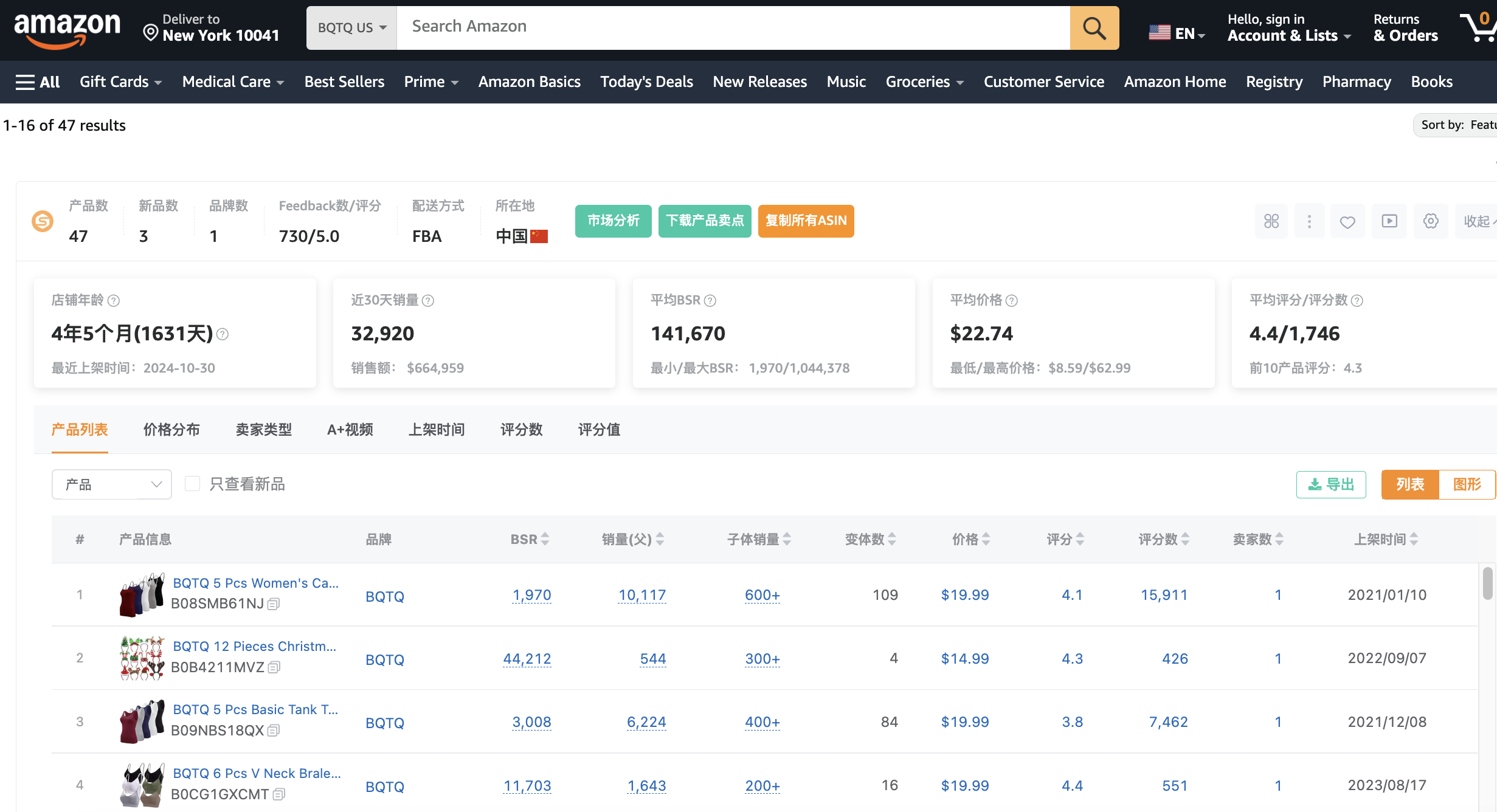Switch to A+视频 tab

tap(350, 430)
